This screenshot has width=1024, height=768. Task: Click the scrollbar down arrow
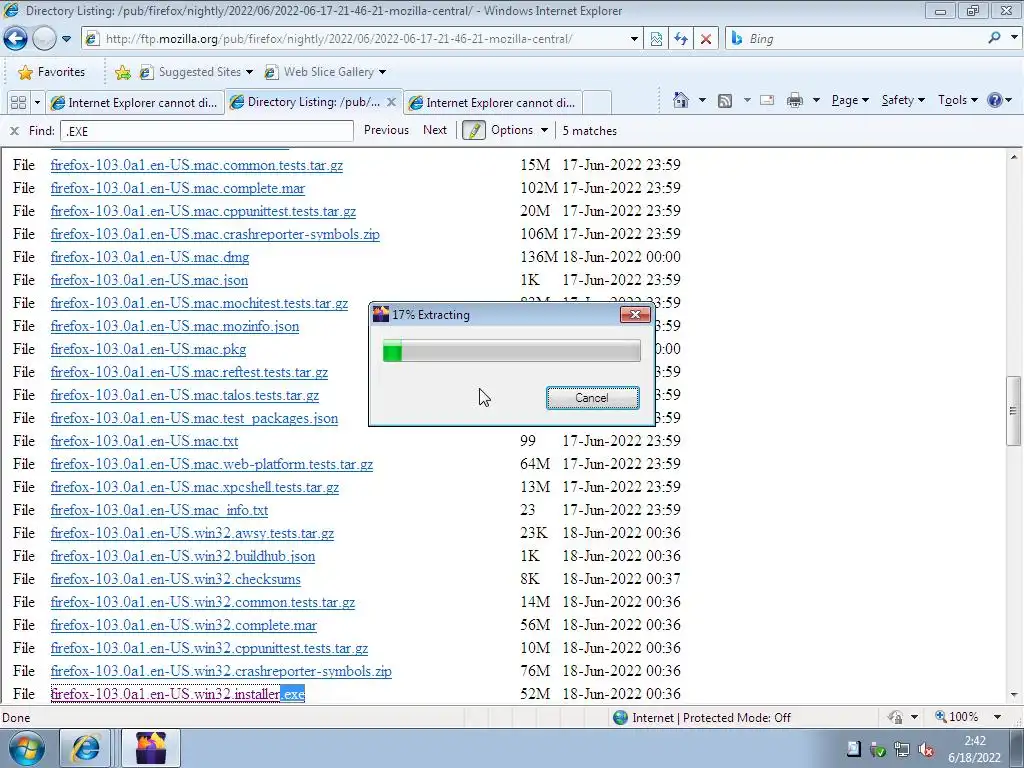coord(1014,696)
